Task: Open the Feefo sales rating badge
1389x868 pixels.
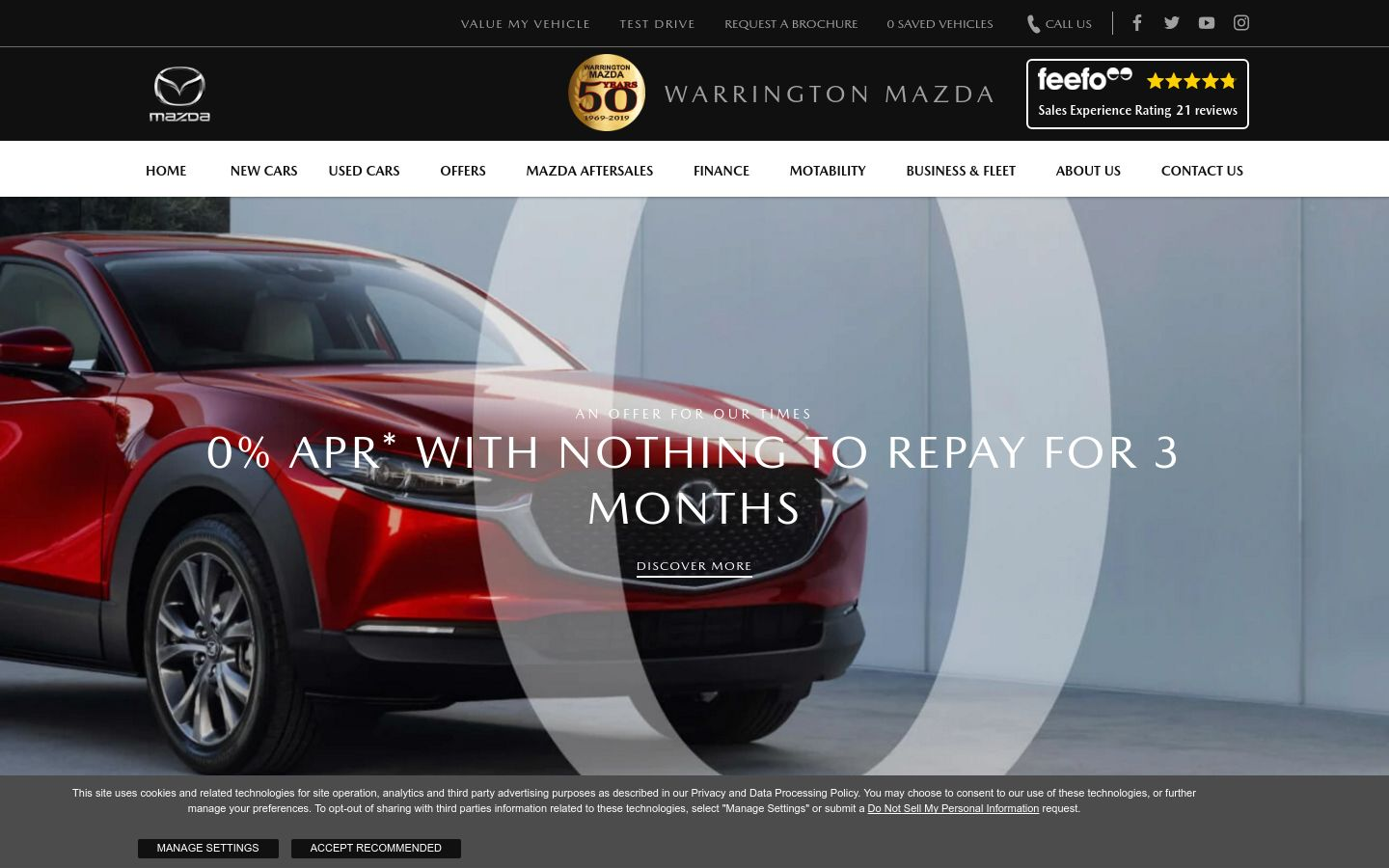Action: pyautogui.click(x=1137, y=94)
